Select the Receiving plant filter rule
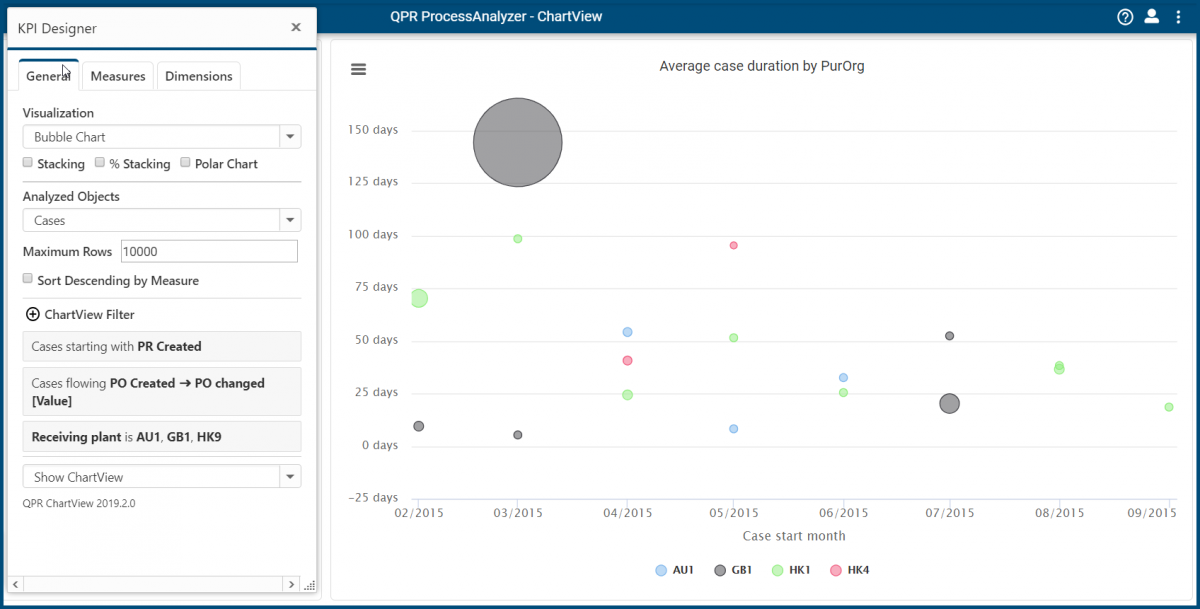Viewport: 1200px width, 609px height. [x=162, y=437]
